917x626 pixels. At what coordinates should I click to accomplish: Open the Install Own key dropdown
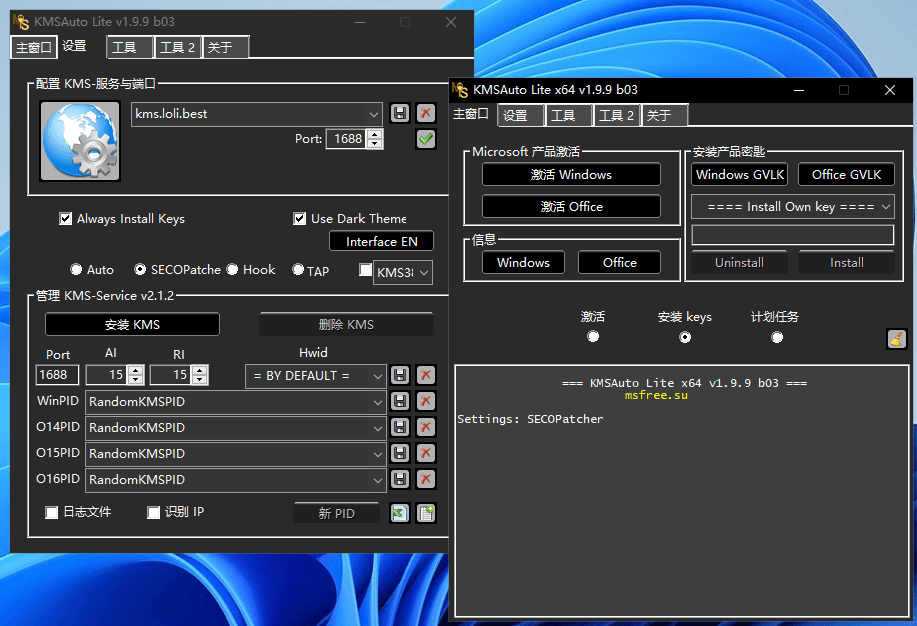pyautogui.click(x=886, y=207)
